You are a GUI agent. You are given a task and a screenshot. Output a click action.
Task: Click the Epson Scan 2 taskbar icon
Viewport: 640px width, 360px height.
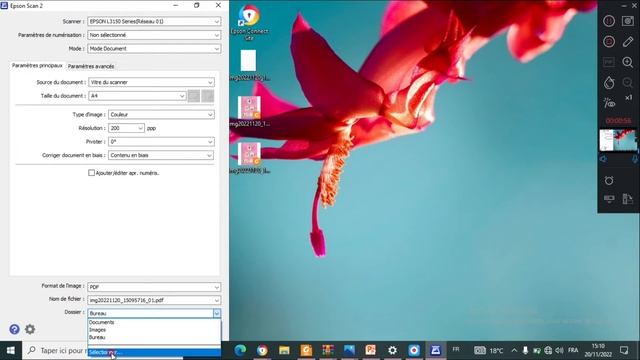(x=436, y=350)
